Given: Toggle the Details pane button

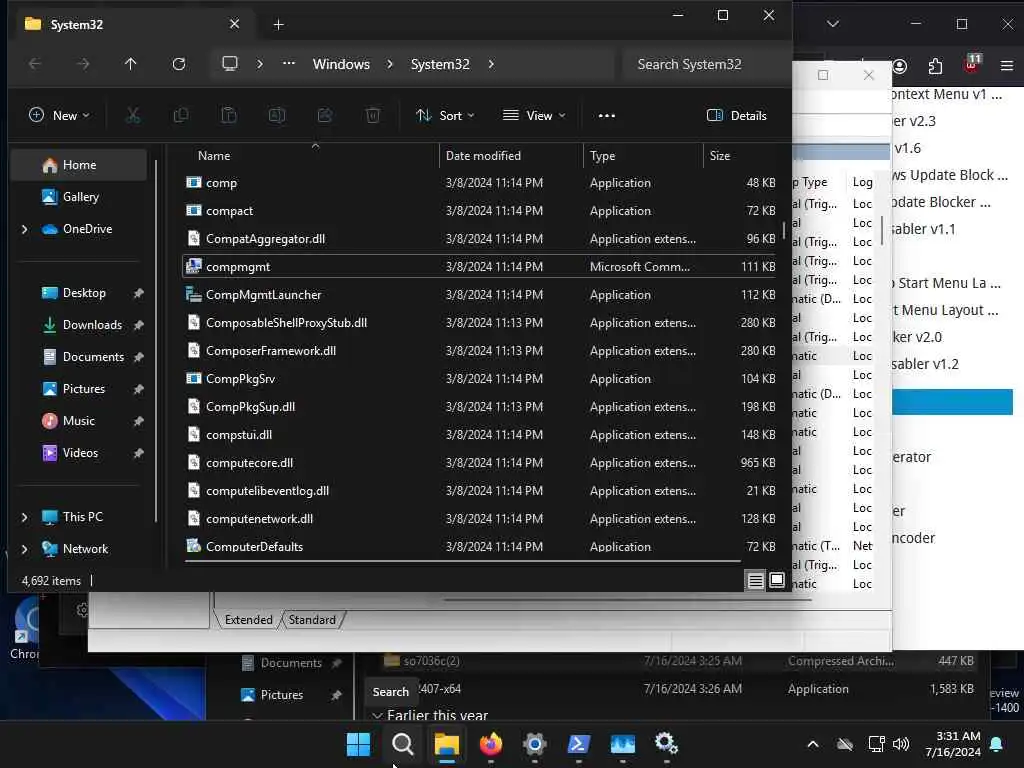Looking at the screenshot, I should pos(737,116).
